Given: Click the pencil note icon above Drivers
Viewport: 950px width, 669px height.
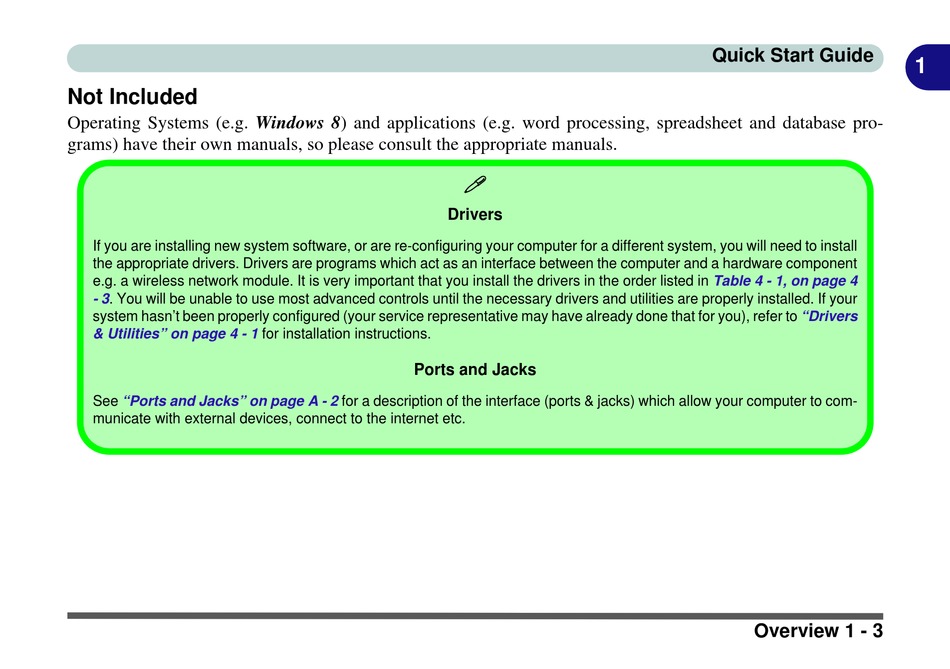Looking at the screenshot, I should click(x=475, y=184).
